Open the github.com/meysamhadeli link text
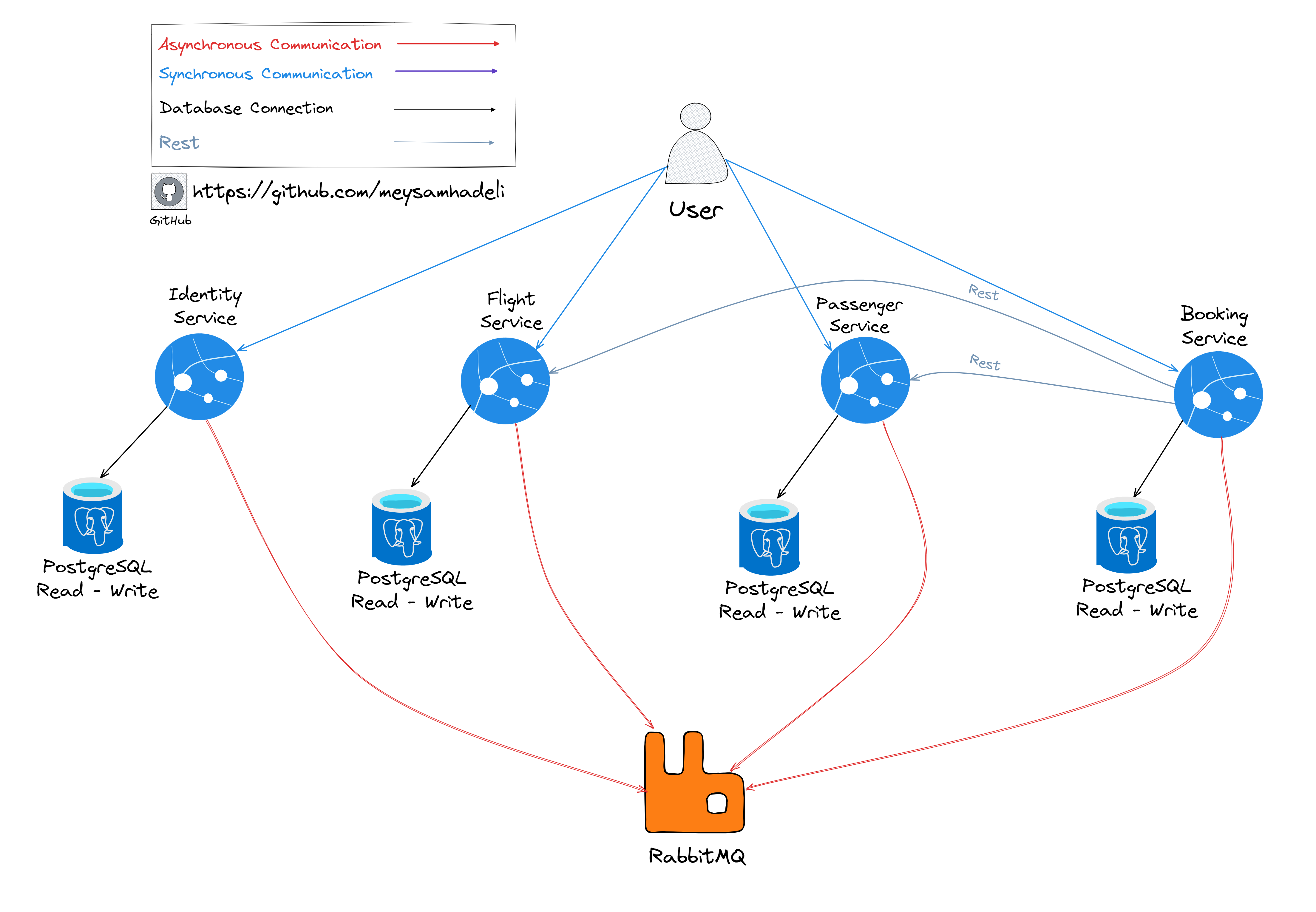The width and height of the screenshot is (1316, 912). coord(349,192)
